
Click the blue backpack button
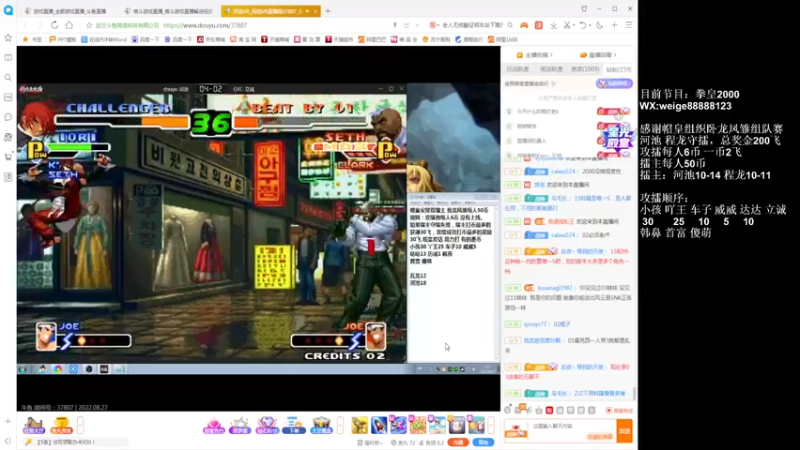point(483,442)
